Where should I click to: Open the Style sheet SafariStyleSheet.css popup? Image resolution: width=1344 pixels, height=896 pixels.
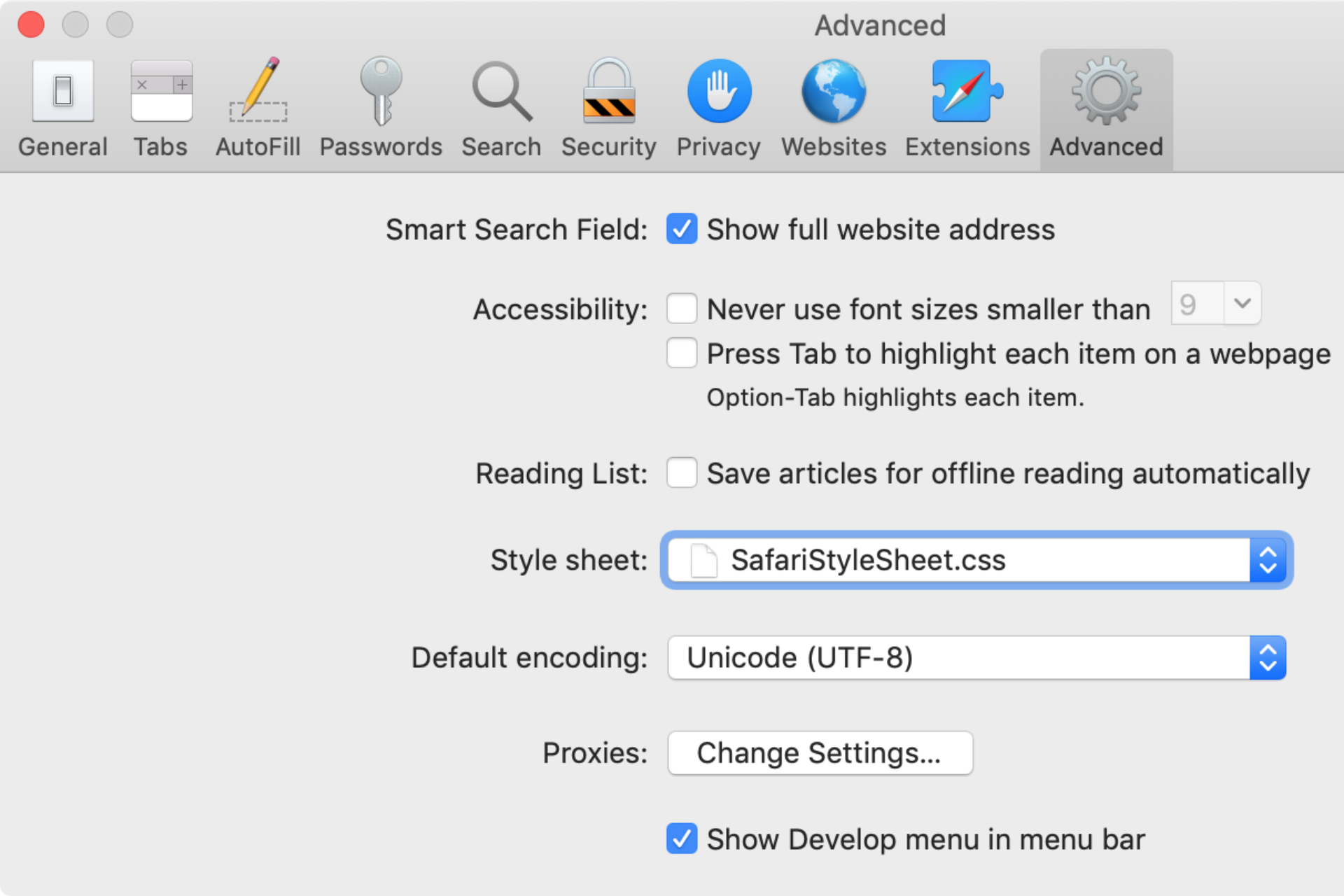(x=976, y=560)
